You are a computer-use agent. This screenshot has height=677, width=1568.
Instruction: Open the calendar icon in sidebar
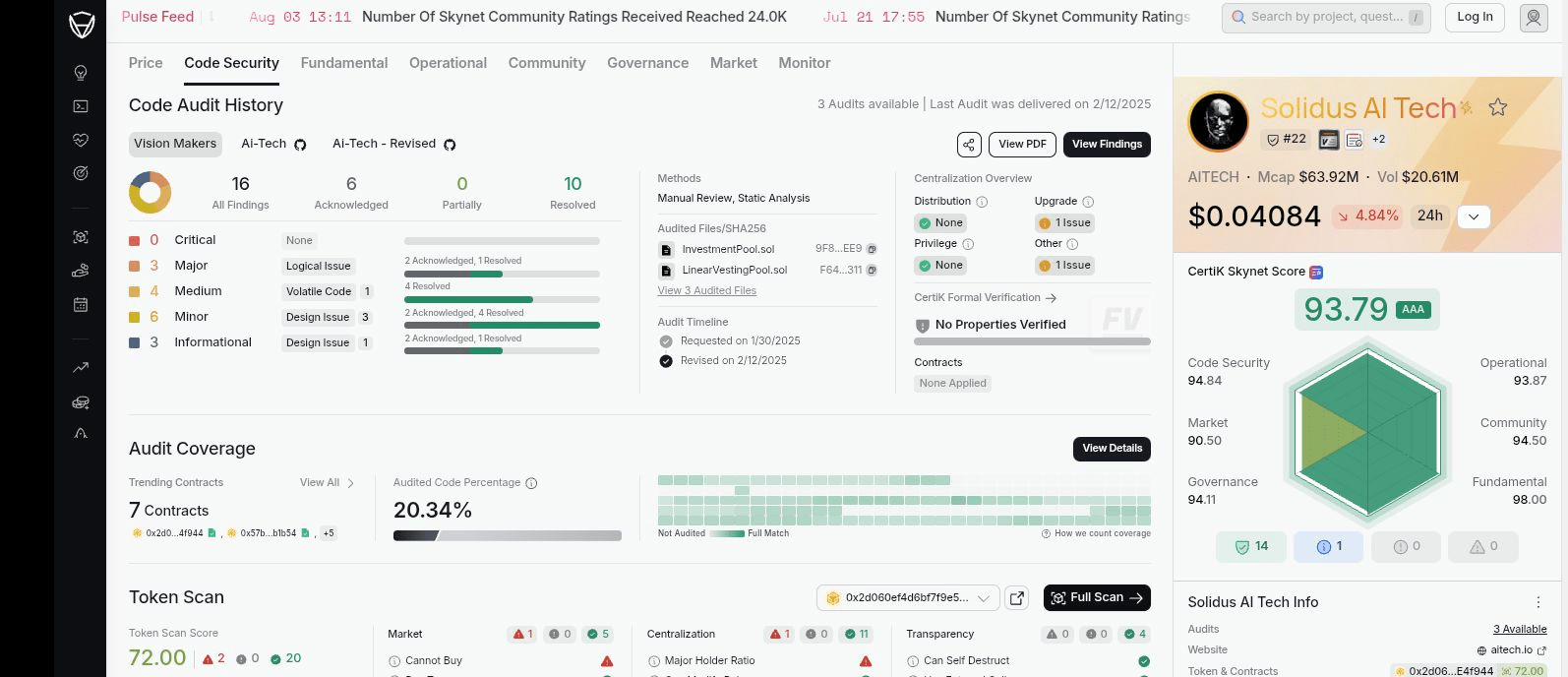point(81,305)
